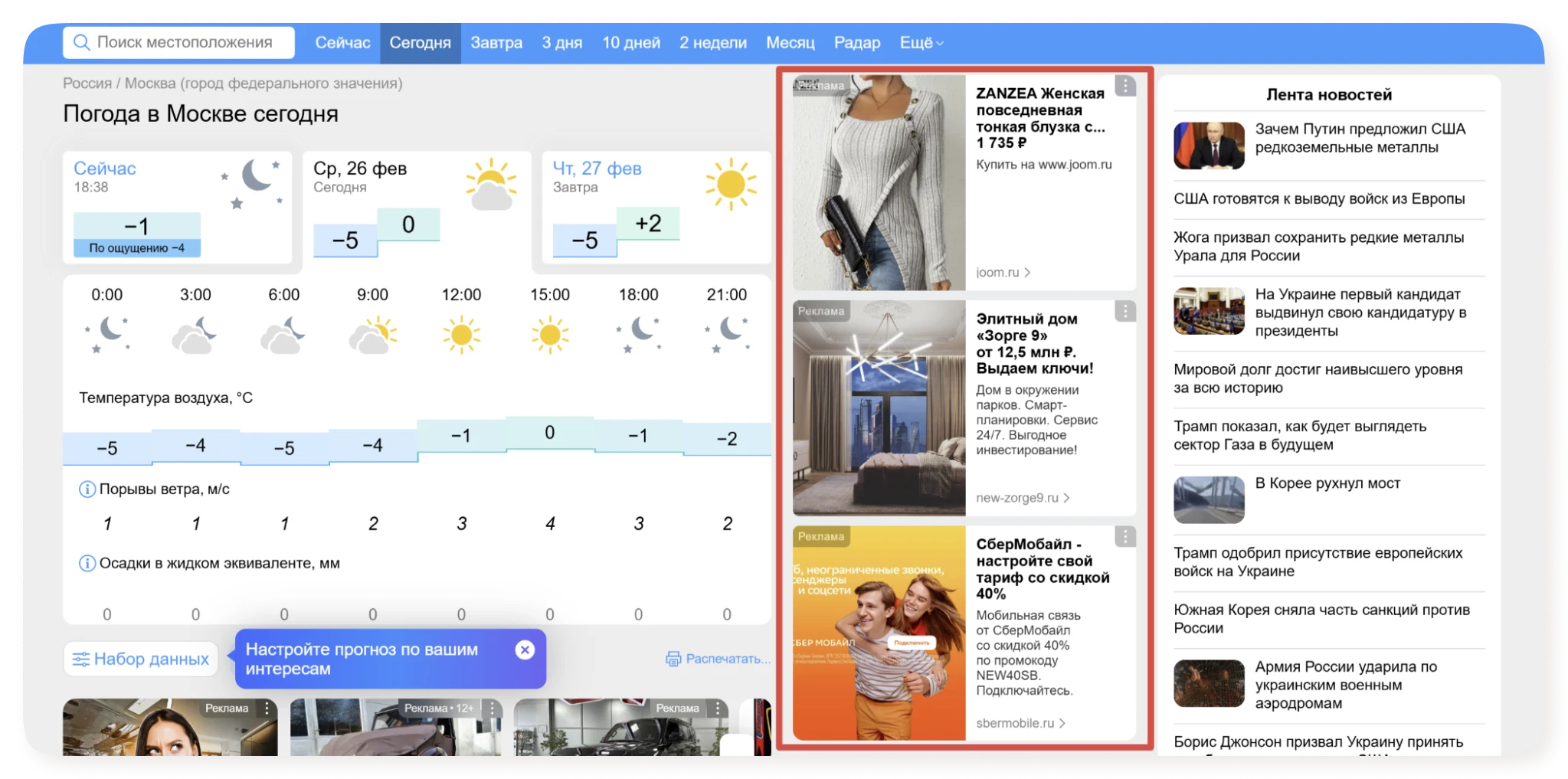Viewport: 1568px width, 779px height.
Task: Click the sunny icon for Thursday
Action: 731,184
